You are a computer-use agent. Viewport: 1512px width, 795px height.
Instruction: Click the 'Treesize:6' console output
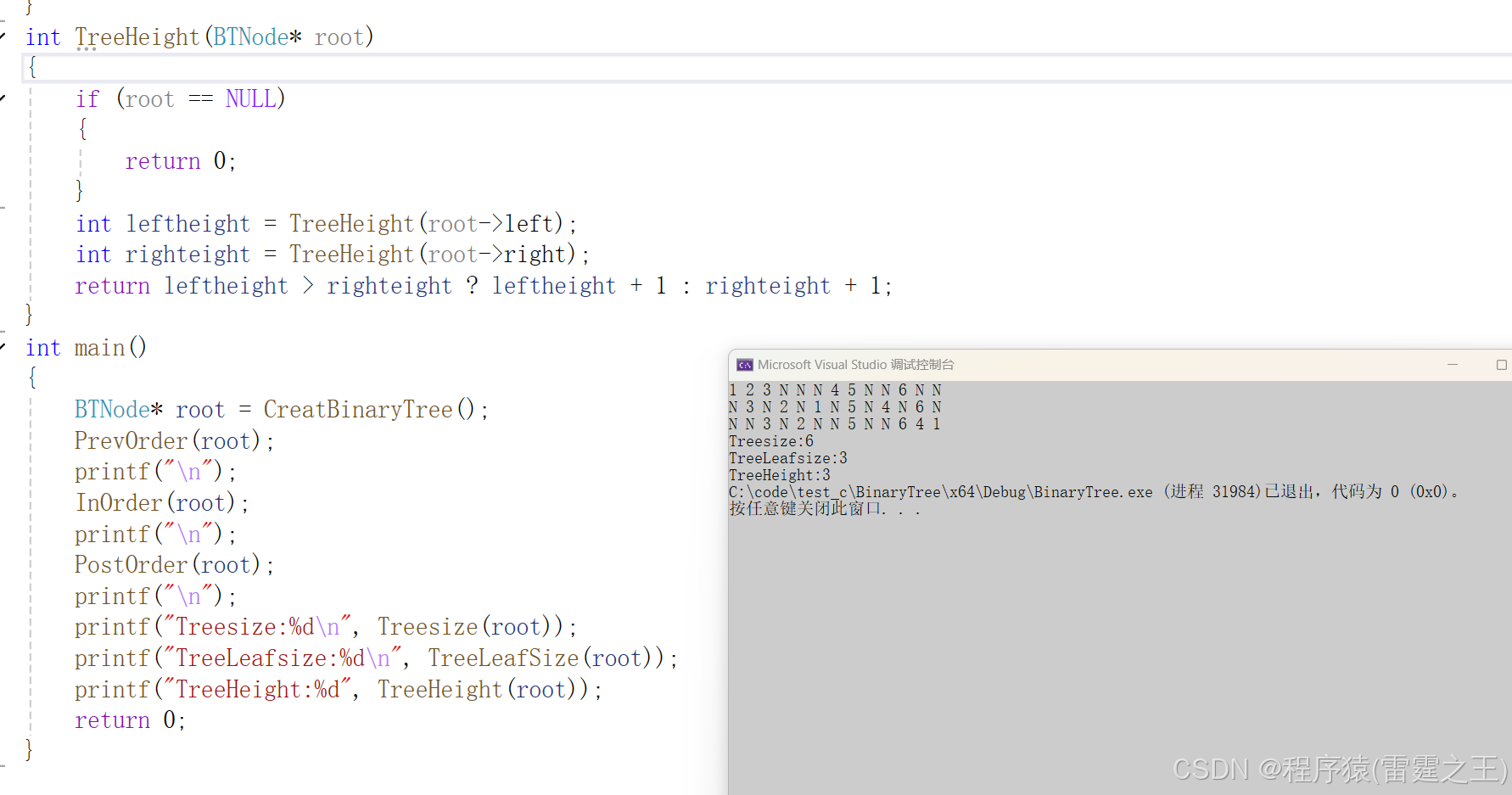[771, 441]
